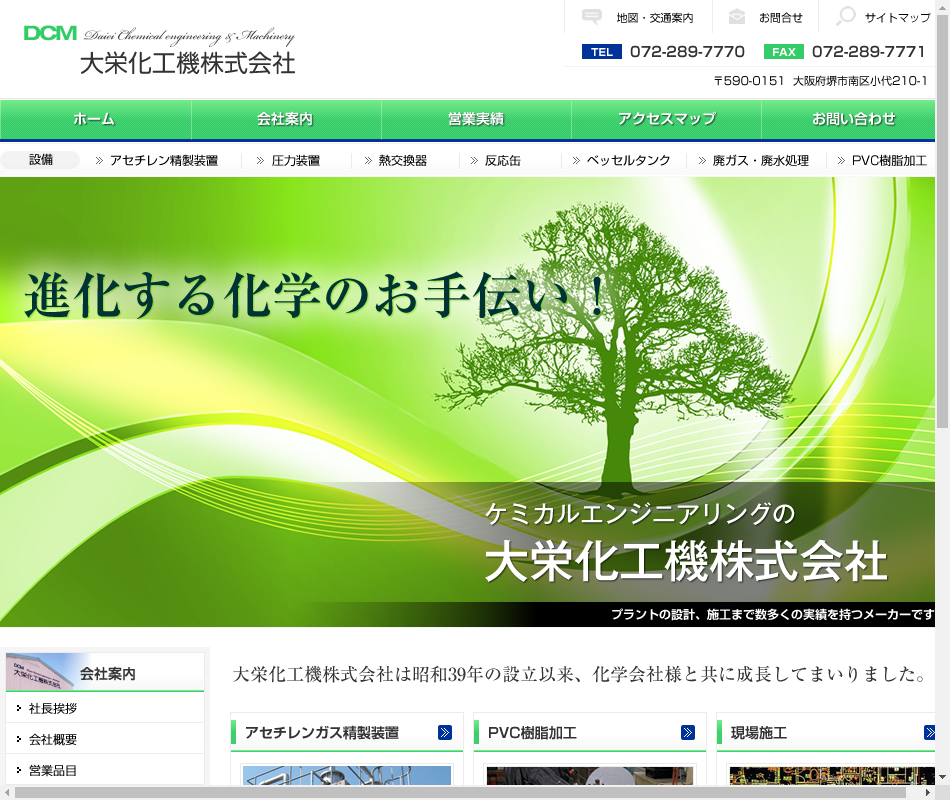Go to アクセスマップ in main menu
Screen dimensions: 950x800
point(666,119)
